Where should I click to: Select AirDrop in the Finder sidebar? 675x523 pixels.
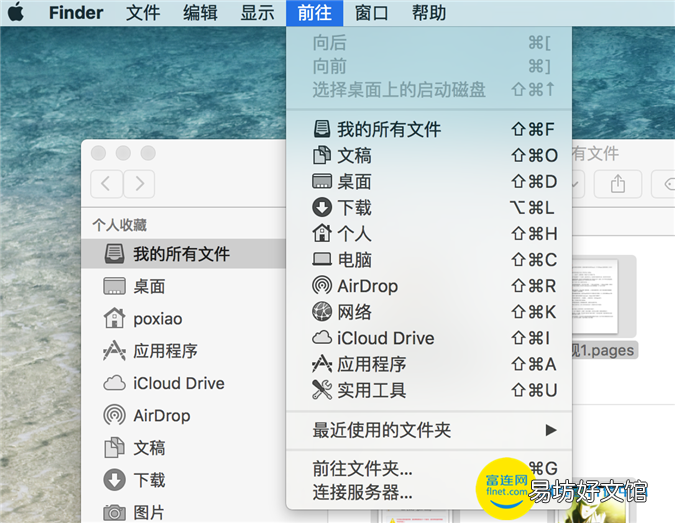(x=184, y=415)
